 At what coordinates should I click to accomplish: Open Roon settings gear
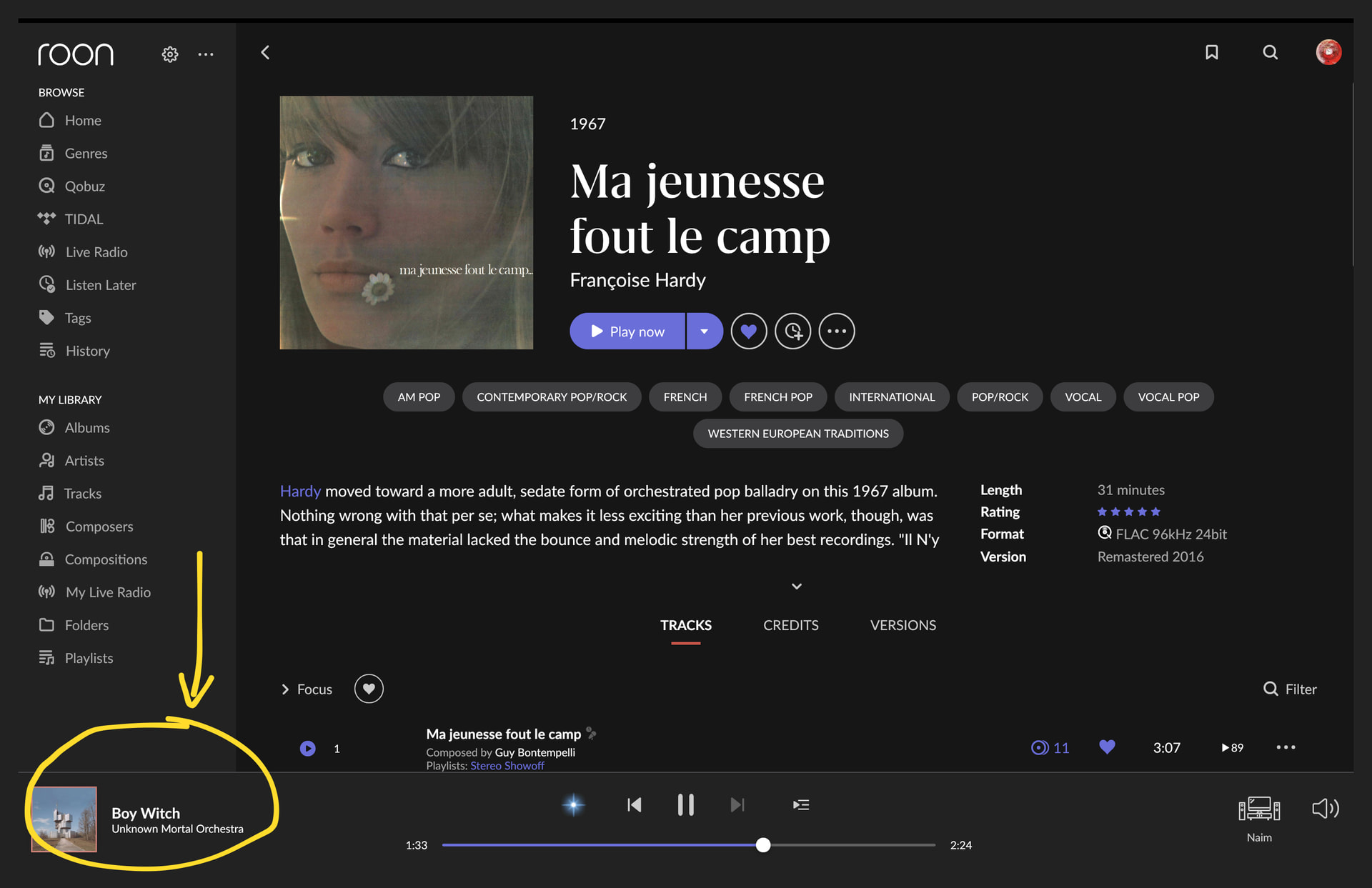(x=169, y=54)
